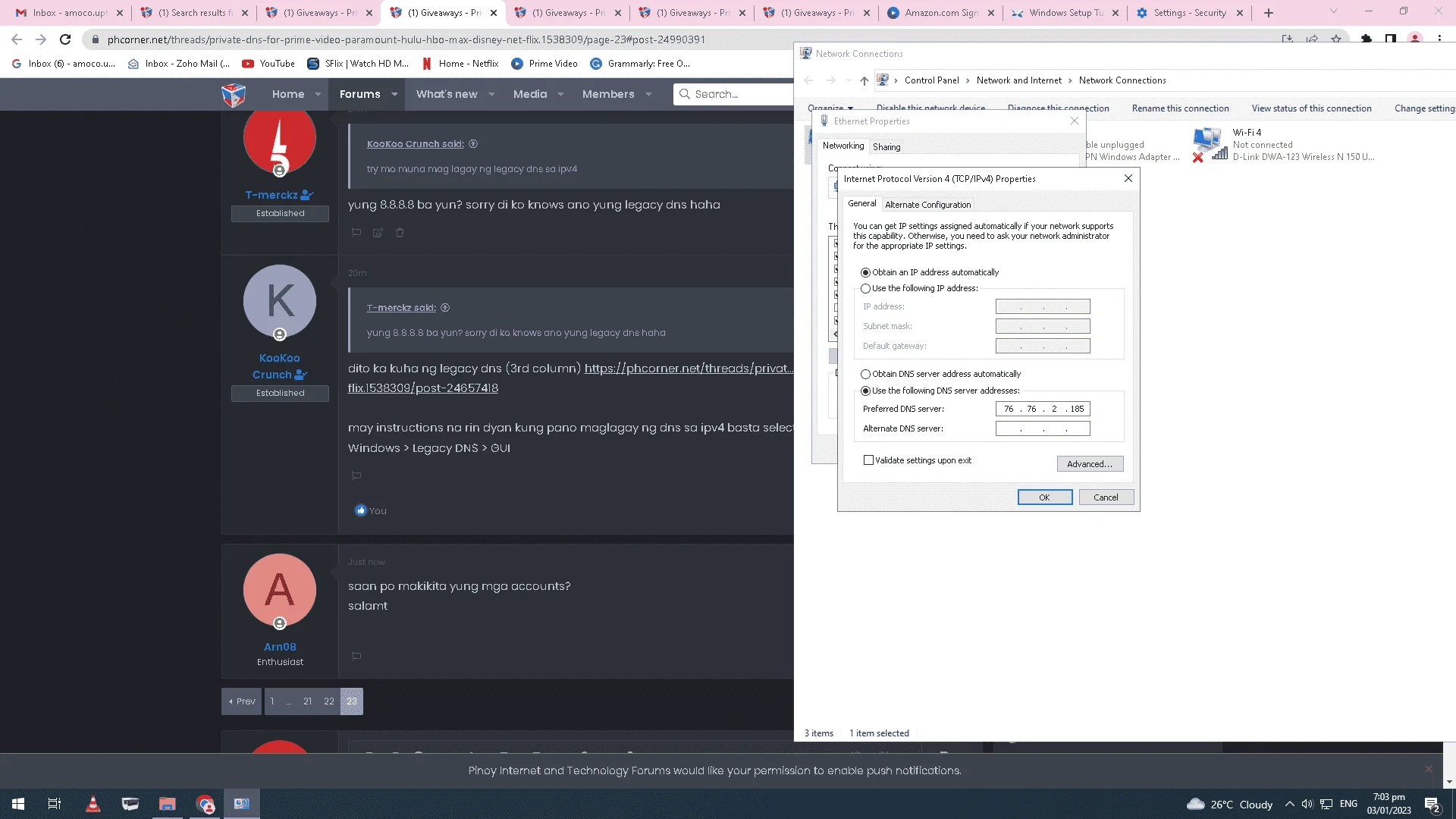Go back with the browser back arrow
Image resolution: width=1456 pixels, height=819 pixels.
coord(17,39)
